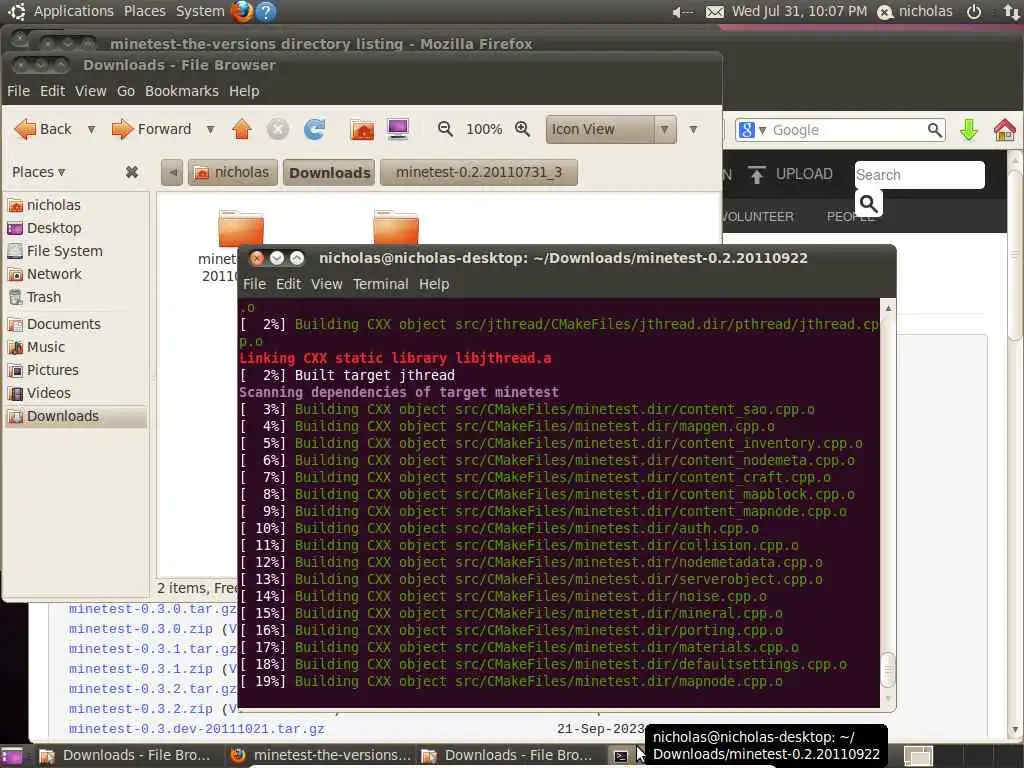Click the date and time clock in the panel
The image size is (1024, 768).
(x=799, y=11)
